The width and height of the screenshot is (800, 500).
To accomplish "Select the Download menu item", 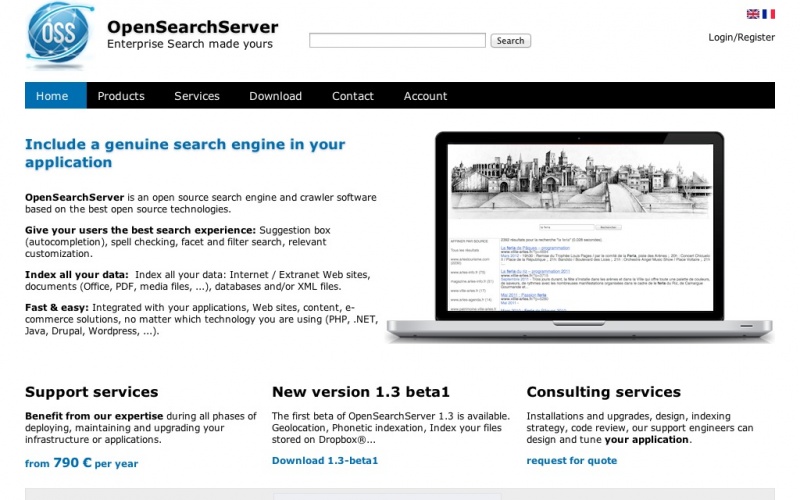I will (276, 96).
